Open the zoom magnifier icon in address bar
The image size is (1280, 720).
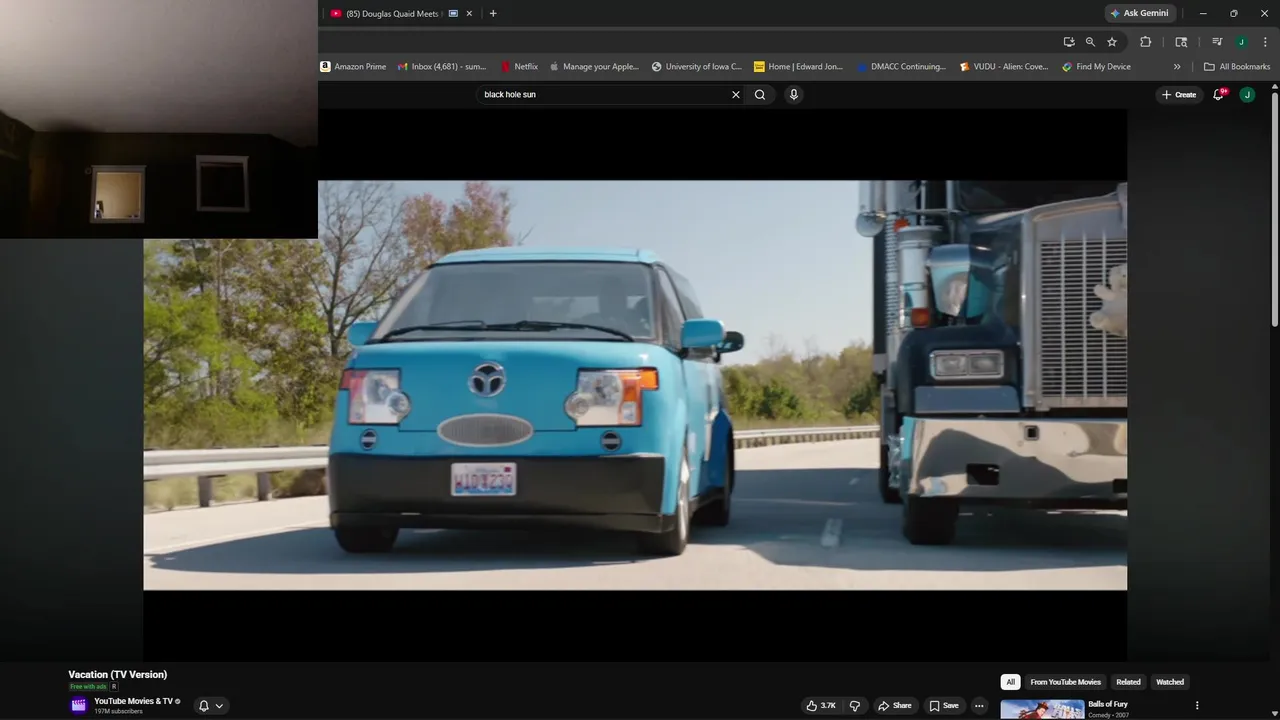[1090, 42]
